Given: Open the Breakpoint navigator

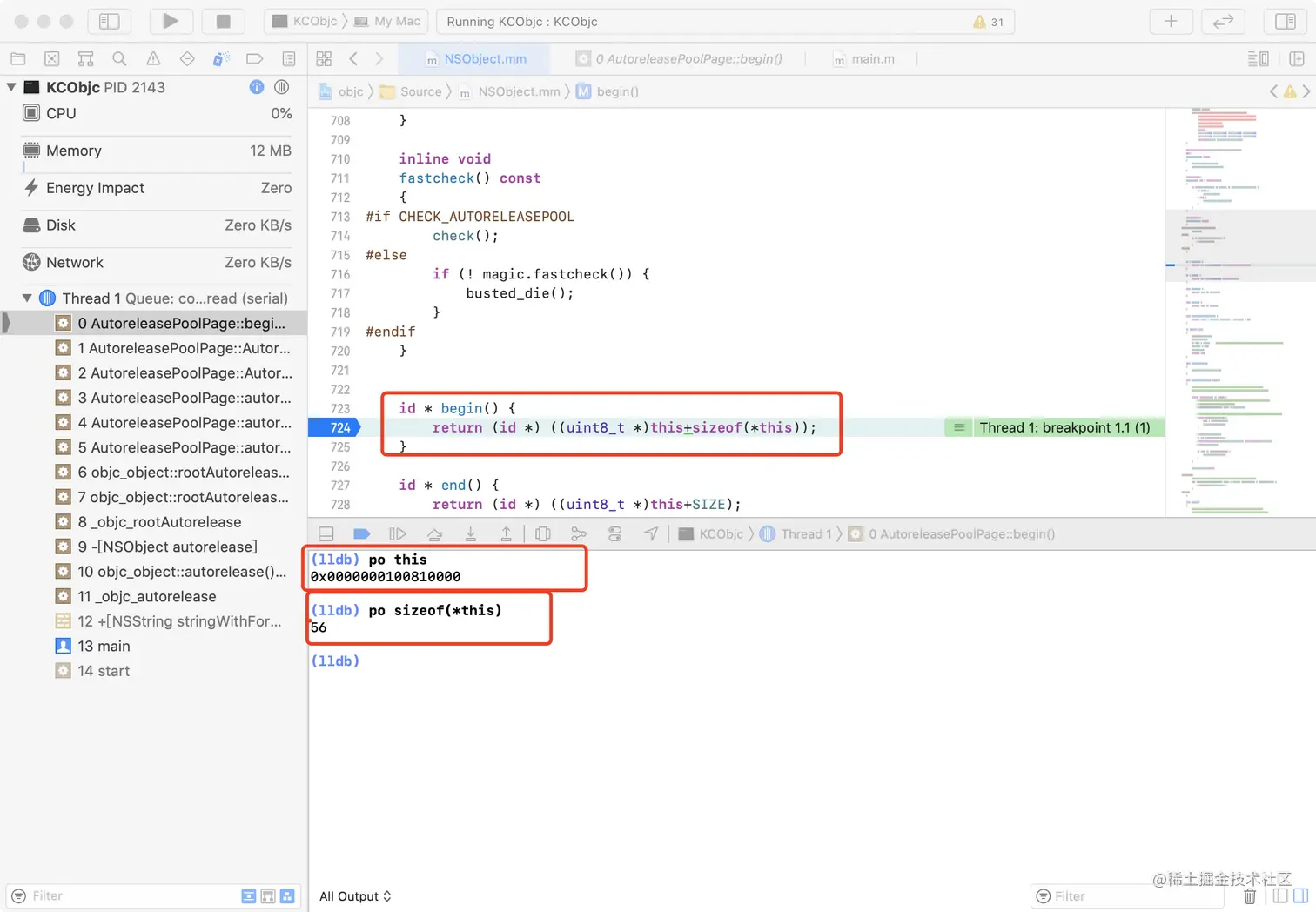Looking at the screenshot, I should point(255,59).
